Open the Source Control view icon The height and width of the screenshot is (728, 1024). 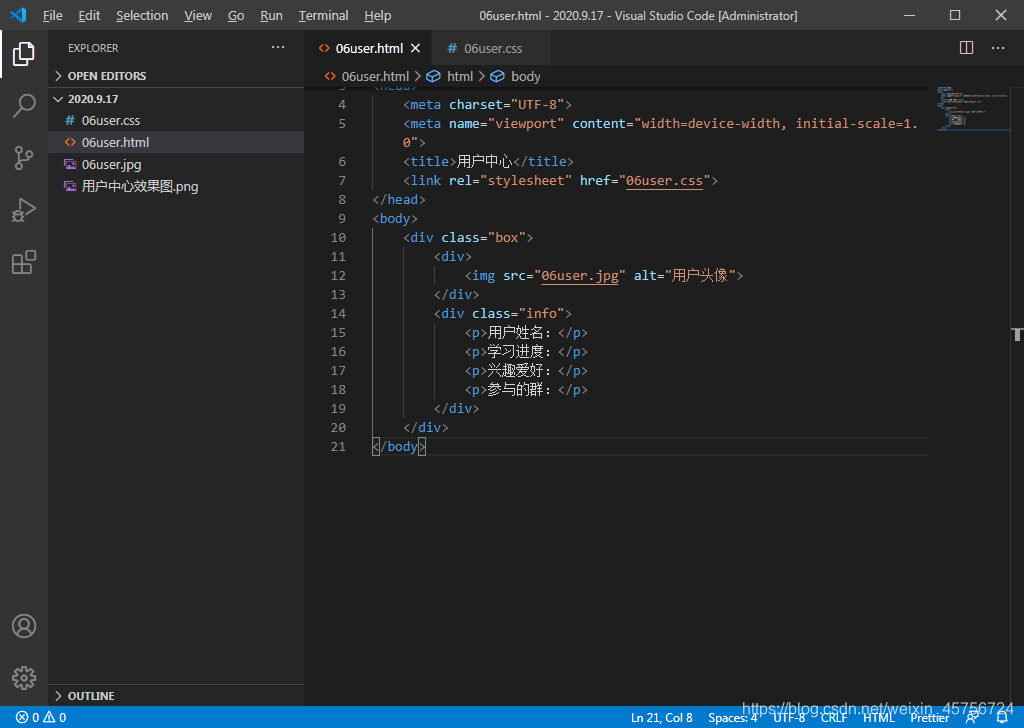[24, 158]
